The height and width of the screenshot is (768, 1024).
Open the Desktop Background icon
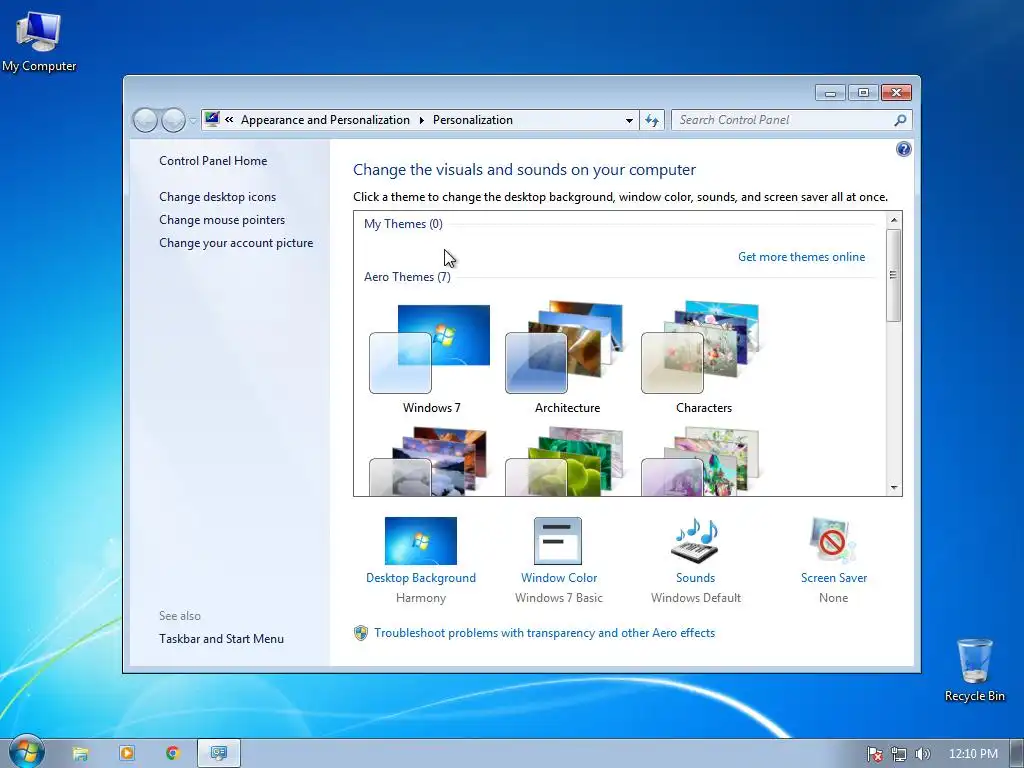point(421,541)
